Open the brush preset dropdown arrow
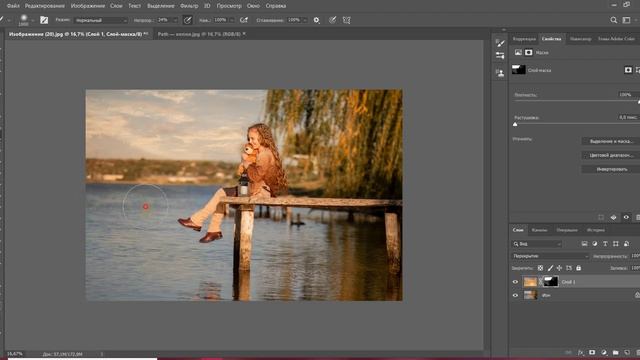Image resolution: width=640 pixels, height=360 pixels. 33,20
